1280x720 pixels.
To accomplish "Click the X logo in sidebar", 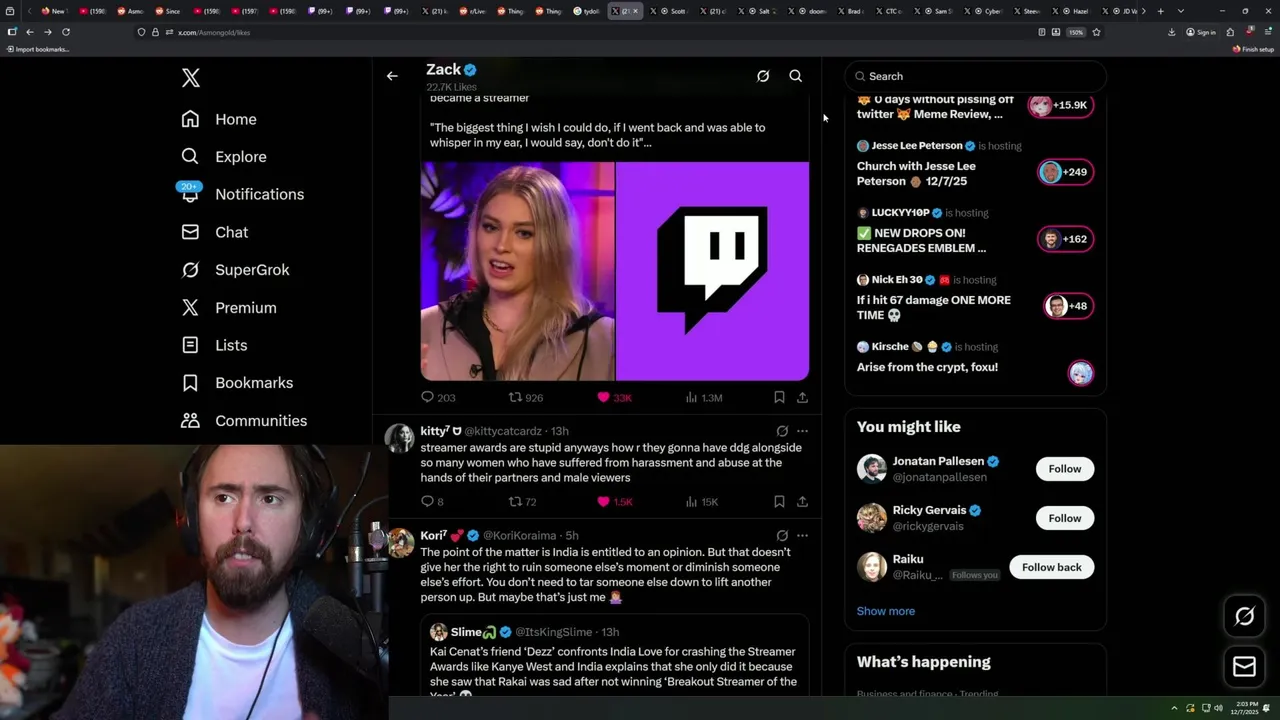I will point(190,78).
